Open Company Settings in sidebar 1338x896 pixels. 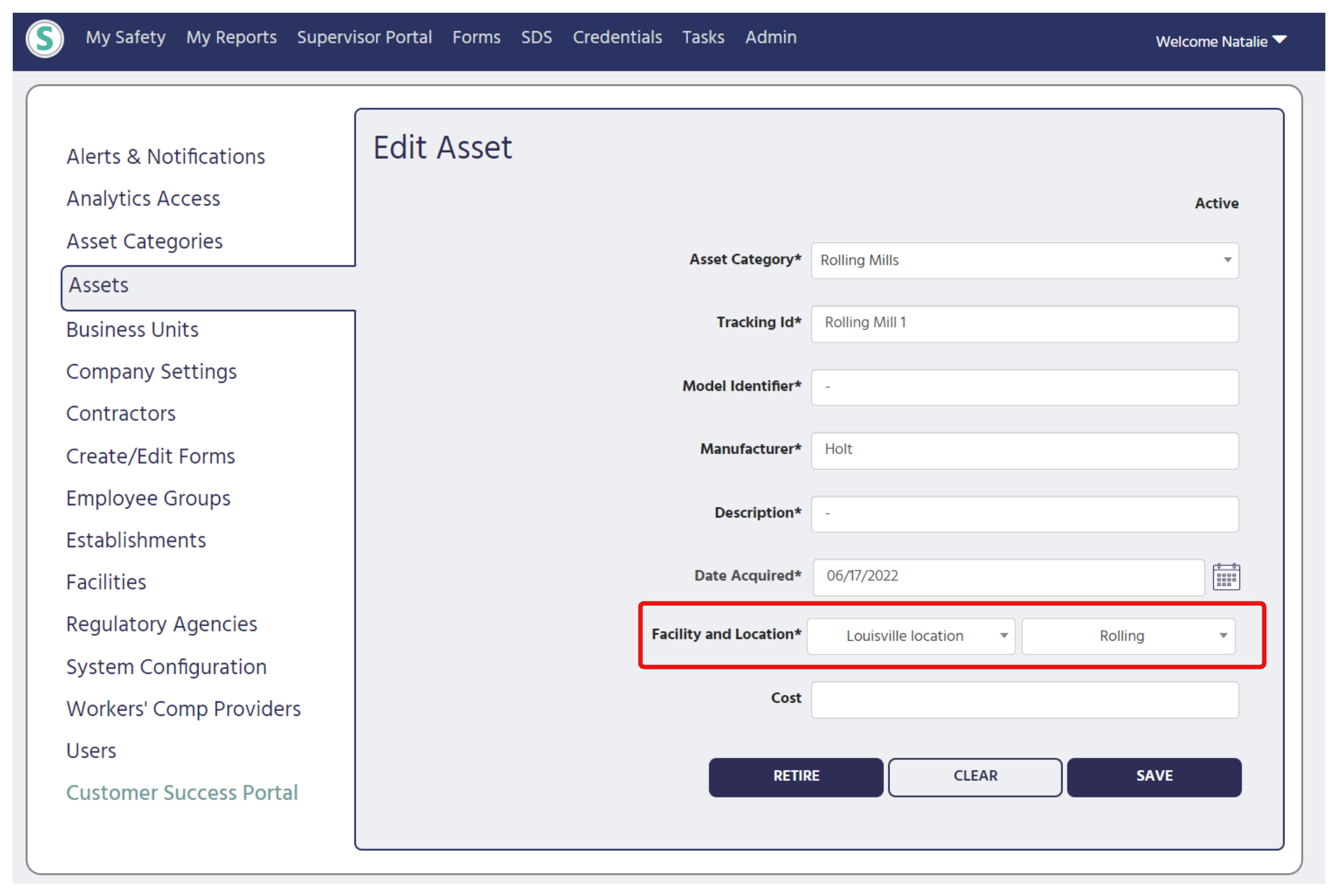(x=151, y=372)
